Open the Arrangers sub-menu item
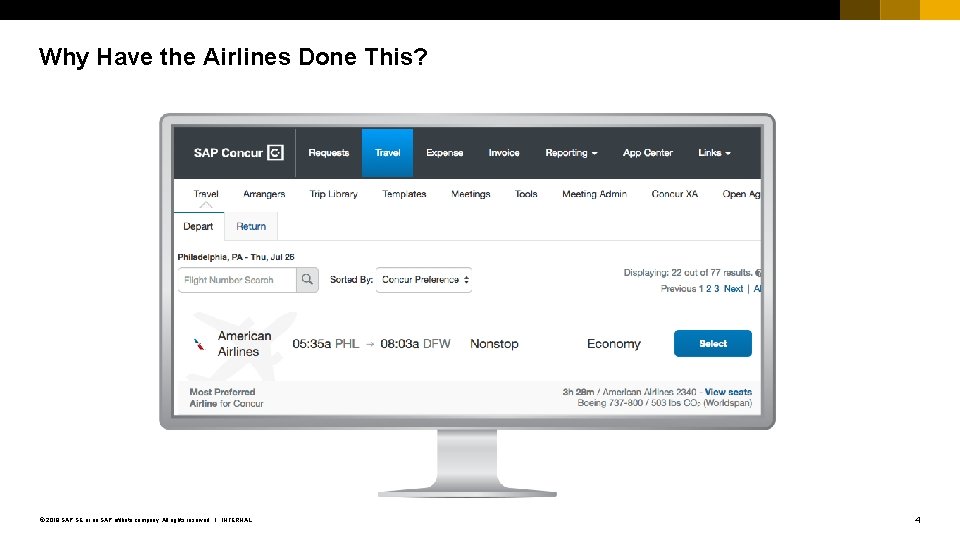The image size is (960, 540). coord(264,194)
